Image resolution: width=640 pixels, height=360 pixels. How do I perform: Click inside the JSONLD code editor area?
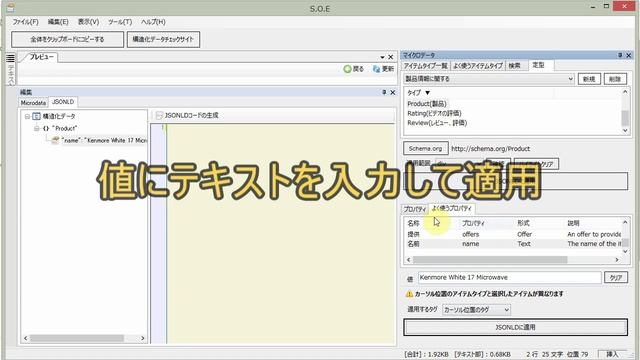[281, 233]
